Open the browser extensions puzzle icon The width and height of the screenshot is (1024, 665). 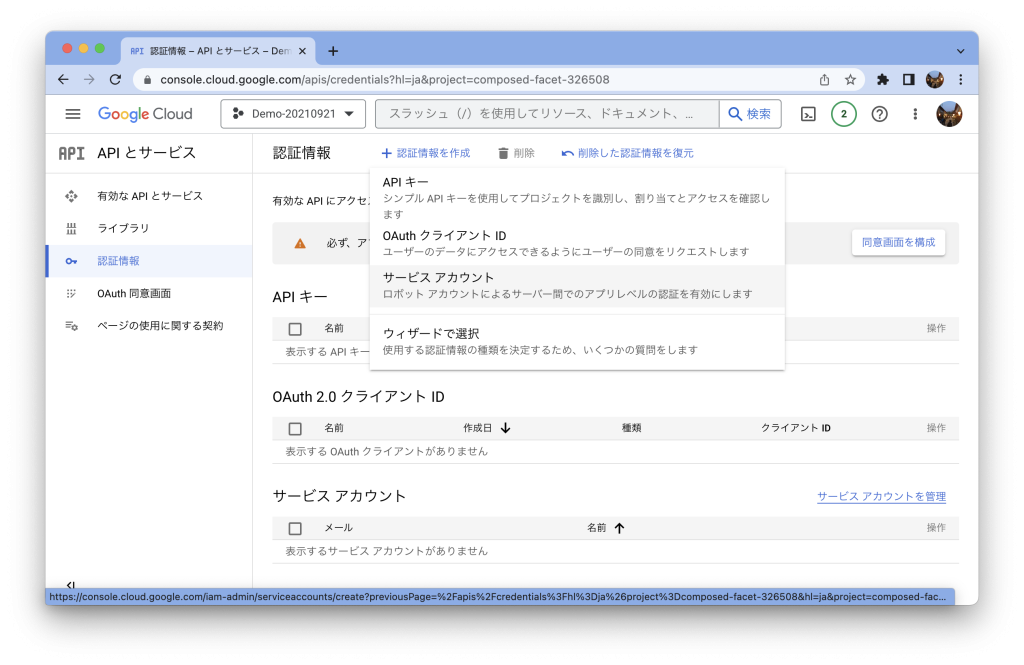click(x=882, y=80)
